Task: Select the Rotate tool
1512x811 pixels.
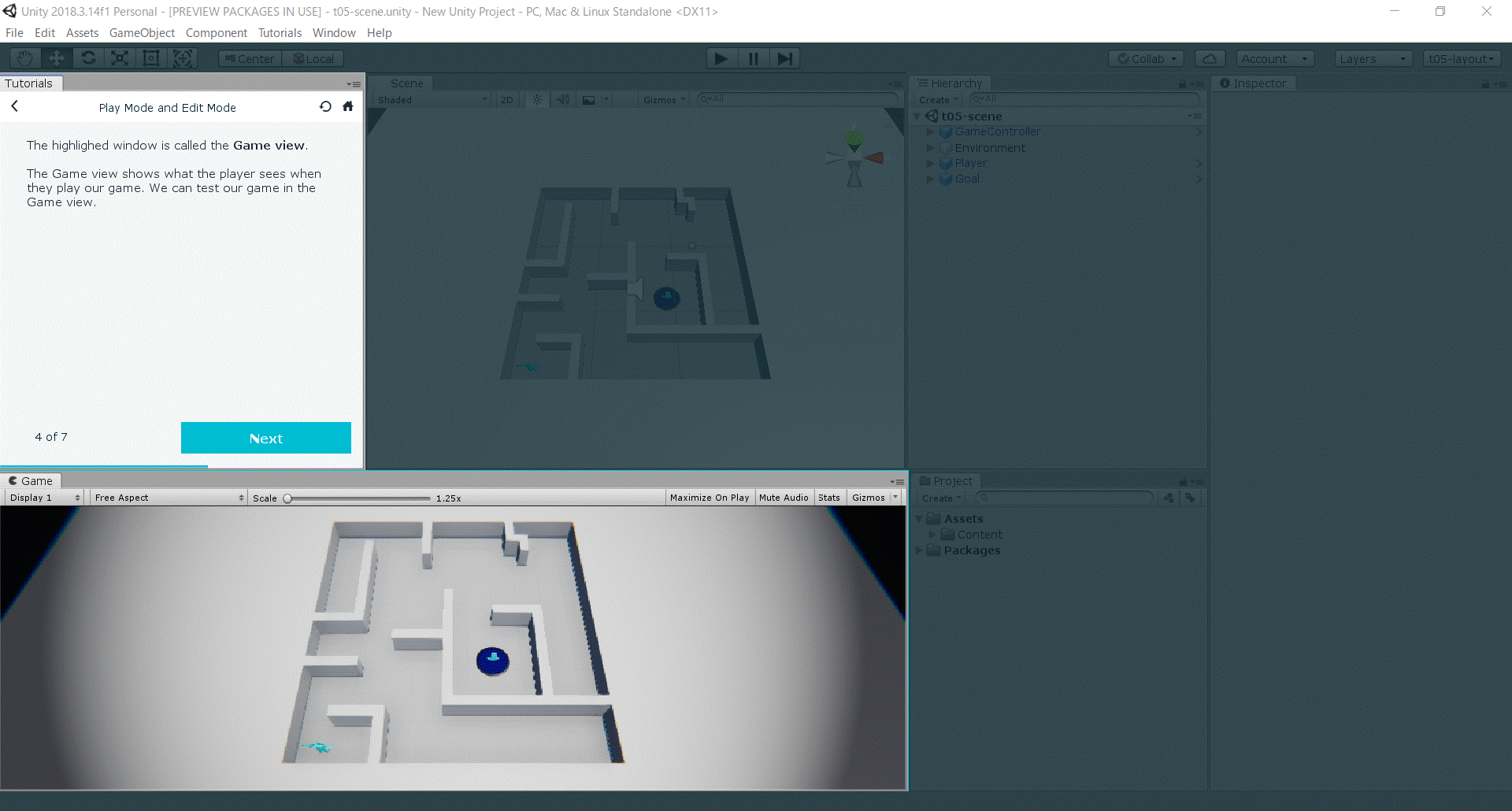Action: [x=88, y=58]
